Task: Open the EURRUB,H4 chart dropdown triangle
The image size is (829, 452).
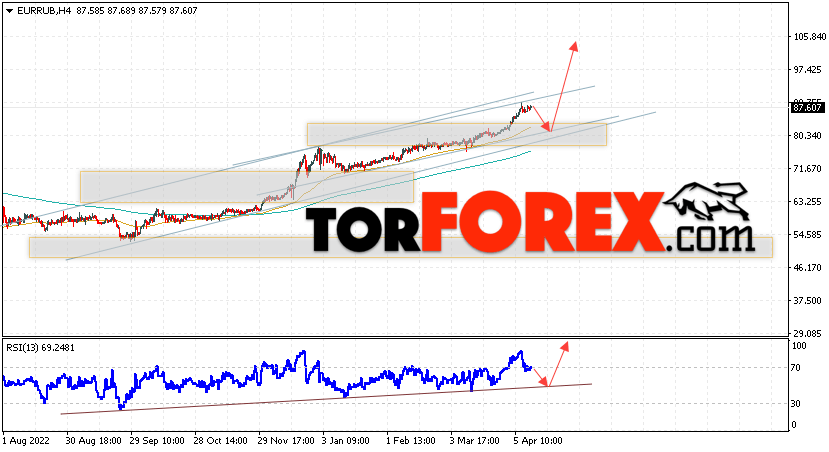Action: [x=10, y=11]
